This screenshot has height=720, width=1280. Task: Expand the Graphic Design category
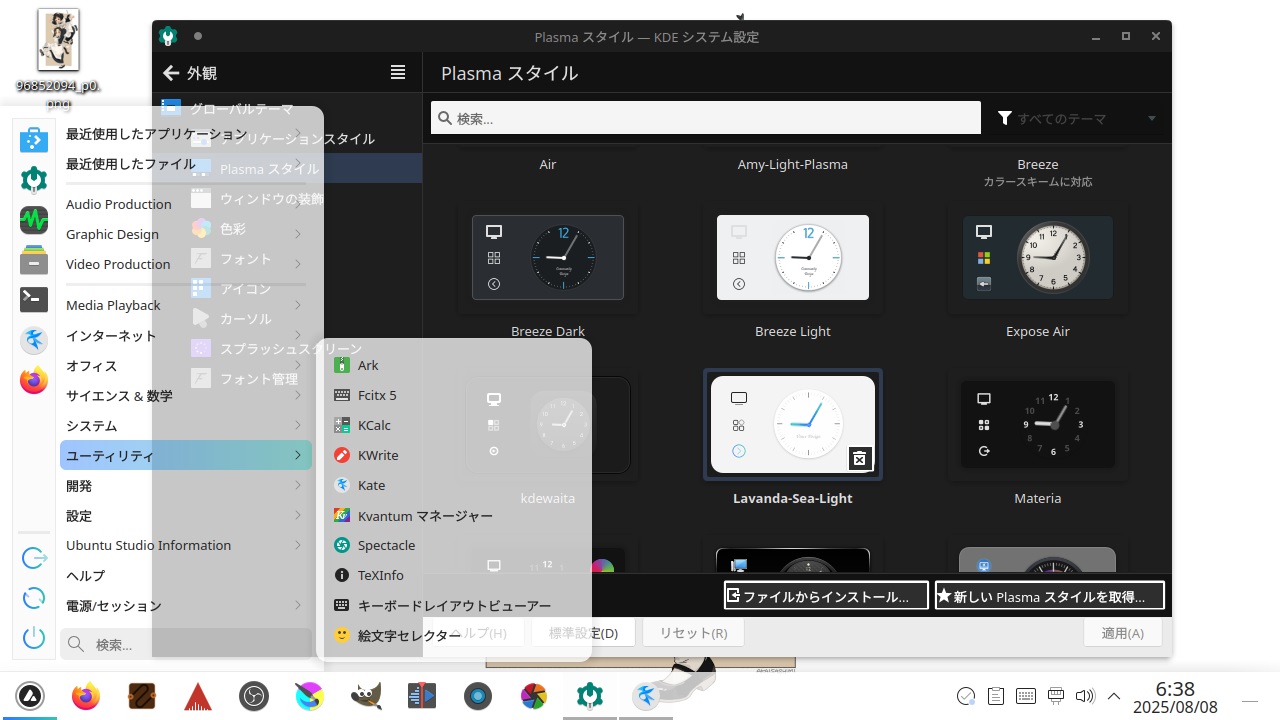tap(186, 234)
